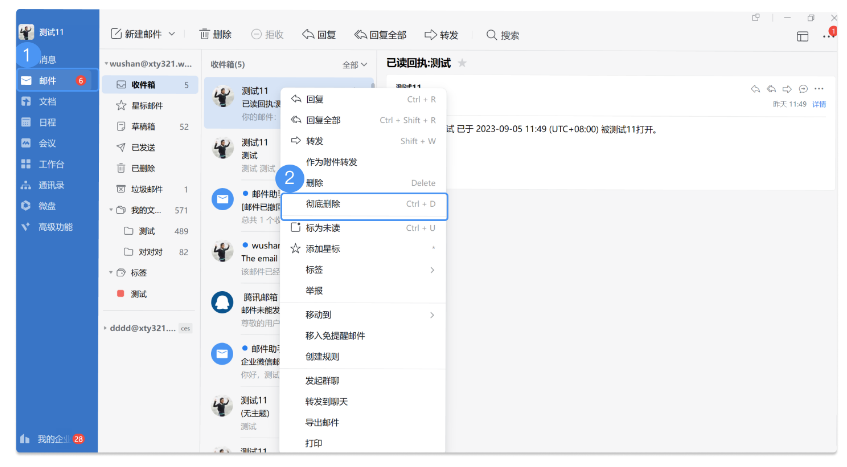Choose 举报 in context menu
847x467 pixels.
363,290
